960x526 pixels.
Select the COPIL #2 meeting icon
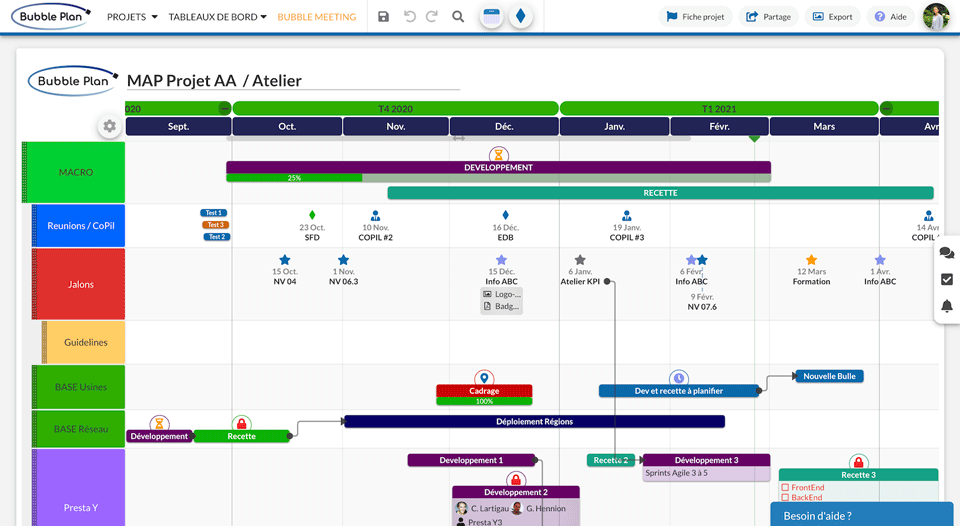(x=375, y=216)
